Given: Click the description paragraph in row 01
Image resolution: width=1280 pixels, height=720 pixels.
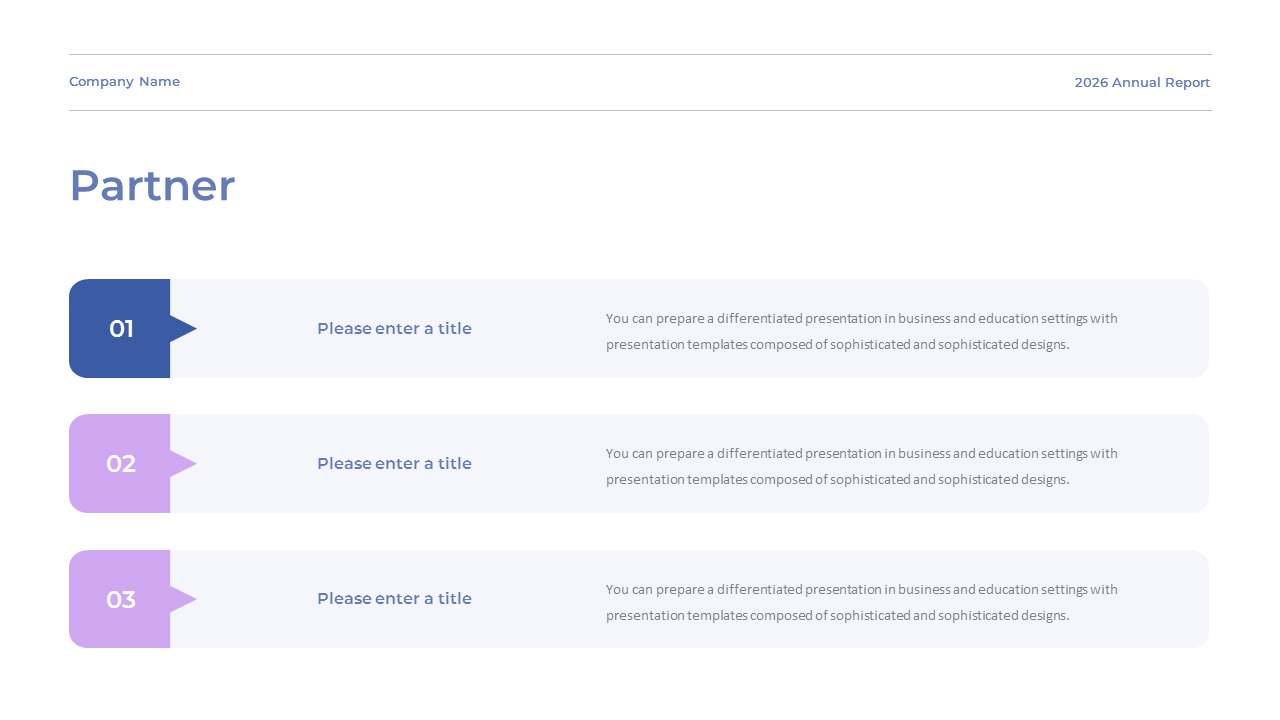Looking at the screenshot, I should 862,331.
